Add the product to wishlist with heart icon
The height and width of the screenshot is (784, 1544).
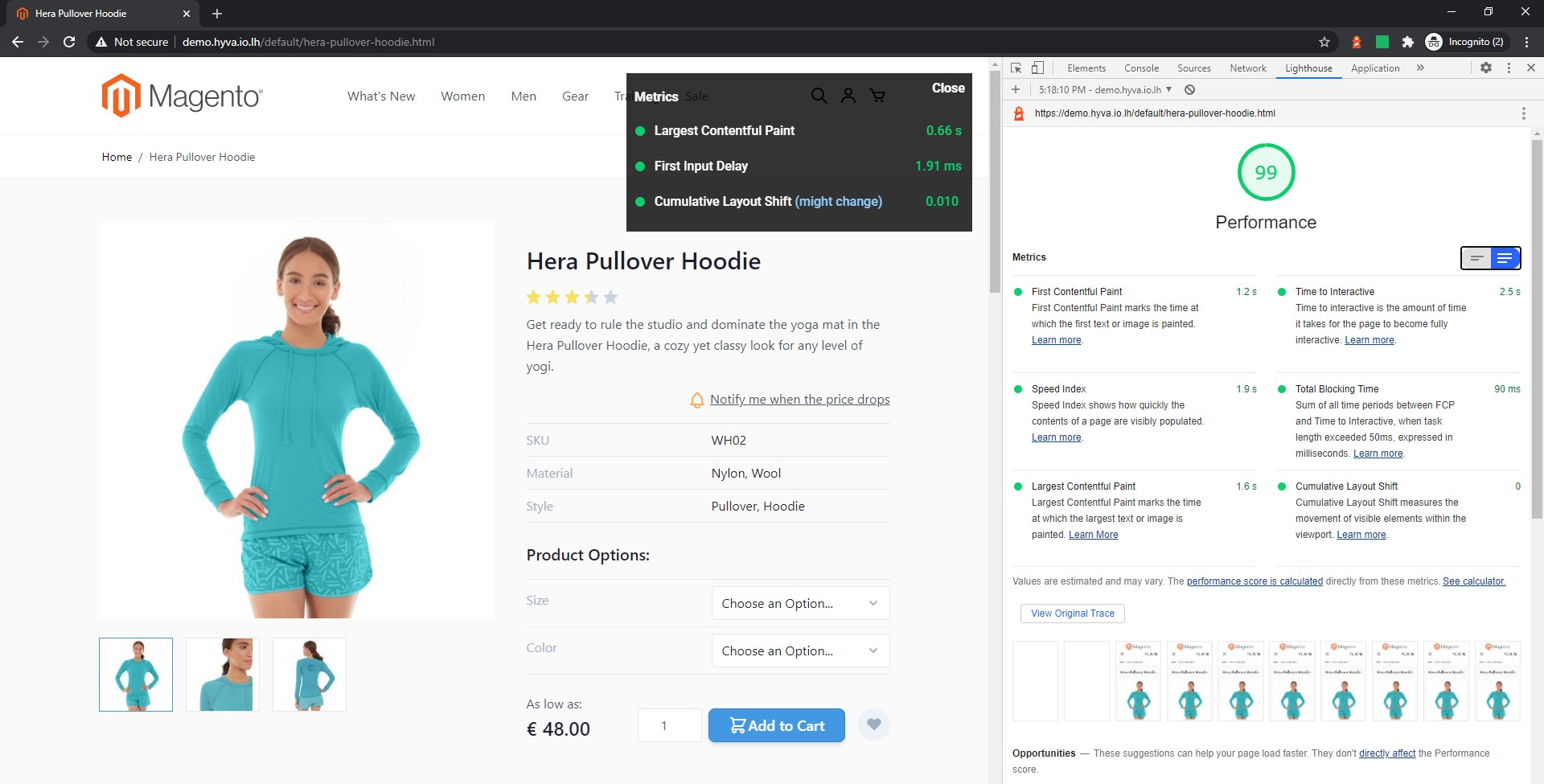pos(874,724)
